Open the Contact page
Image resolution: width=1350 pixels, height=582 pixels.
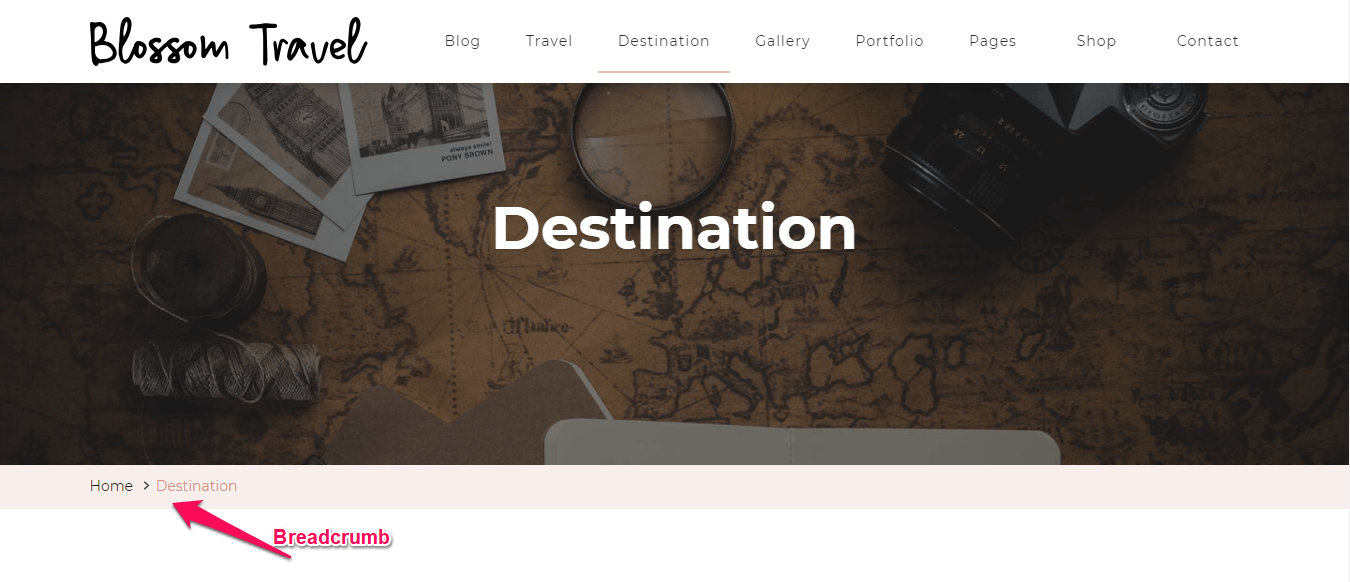coord(1207,41)
